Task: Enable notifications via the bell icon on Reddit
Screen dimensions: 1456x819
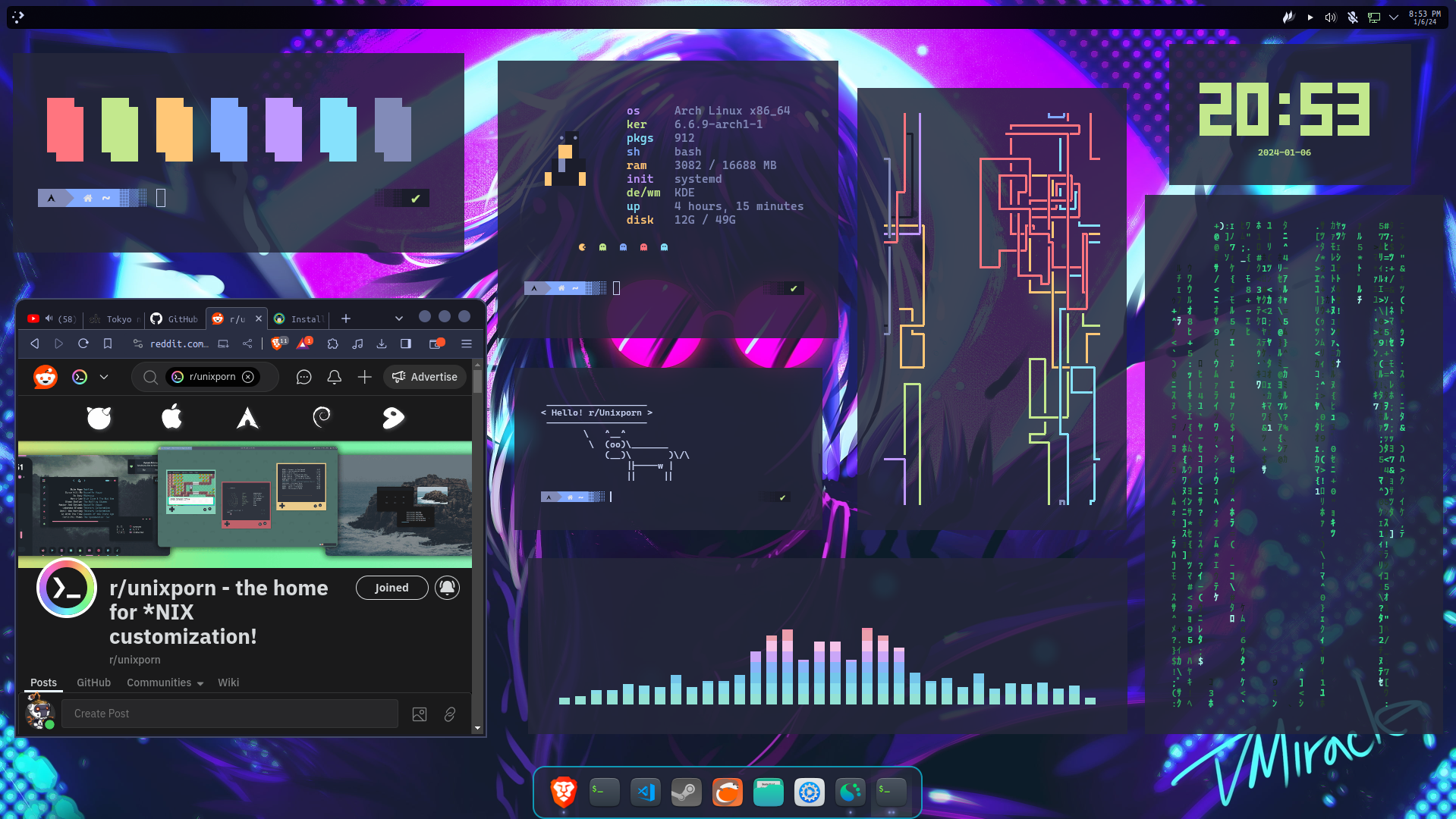Action: [334, 377]
